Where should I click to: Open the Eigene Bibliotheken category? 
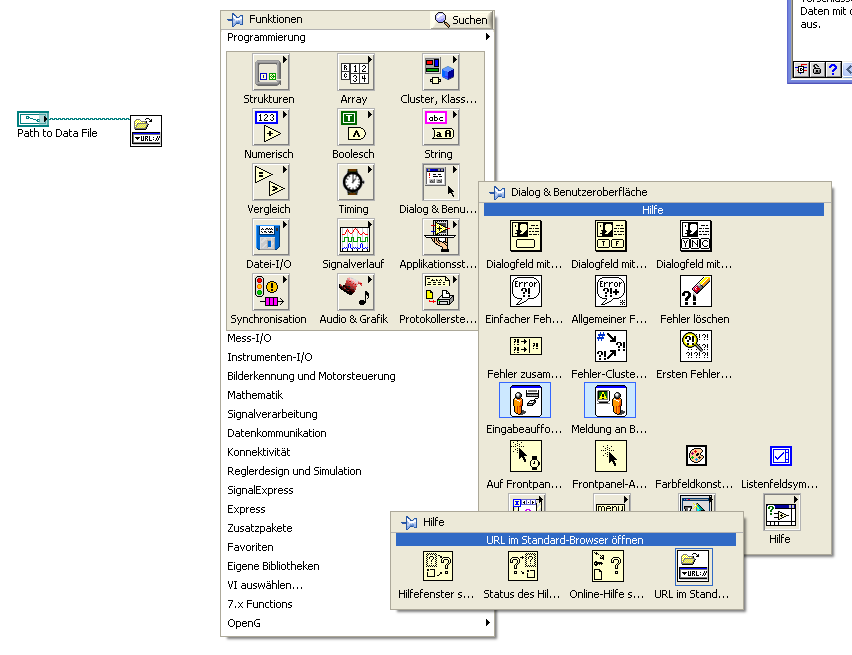click(x=273, y=566)
